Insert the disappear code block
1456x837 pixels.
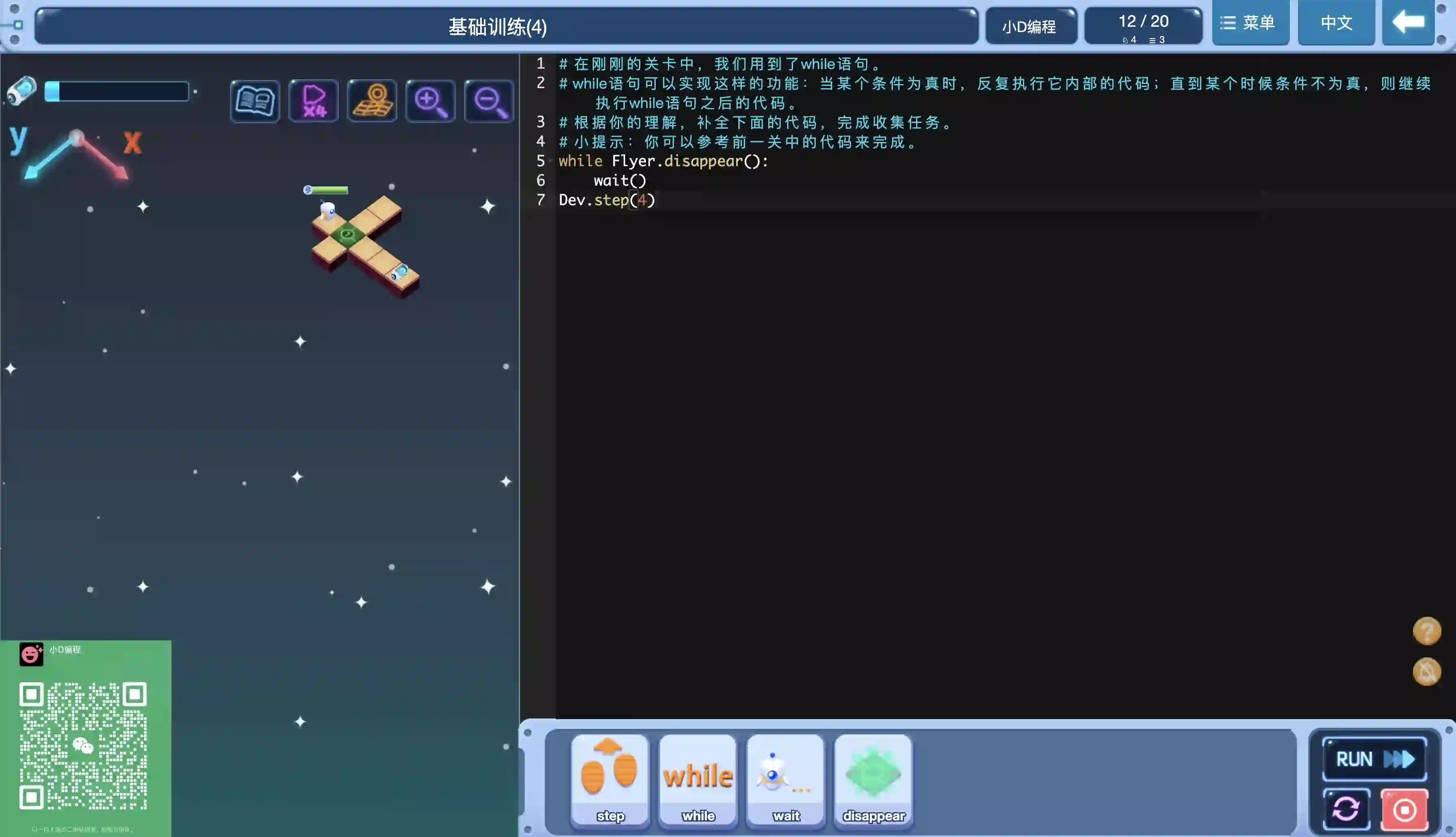tap(873, 780)
